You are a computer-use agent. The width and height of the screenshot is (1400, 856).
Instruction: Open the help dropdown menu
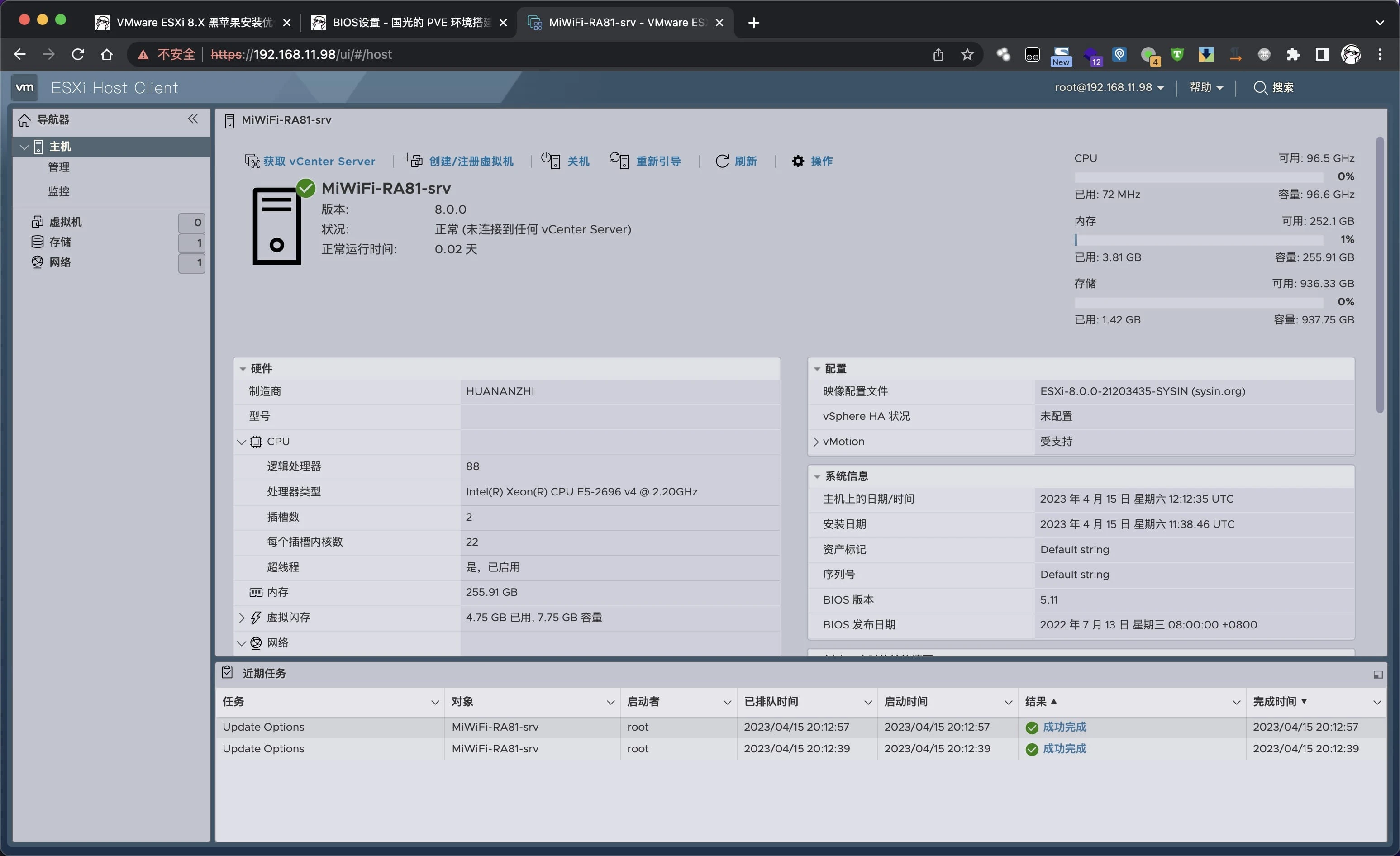(1206, 87)
